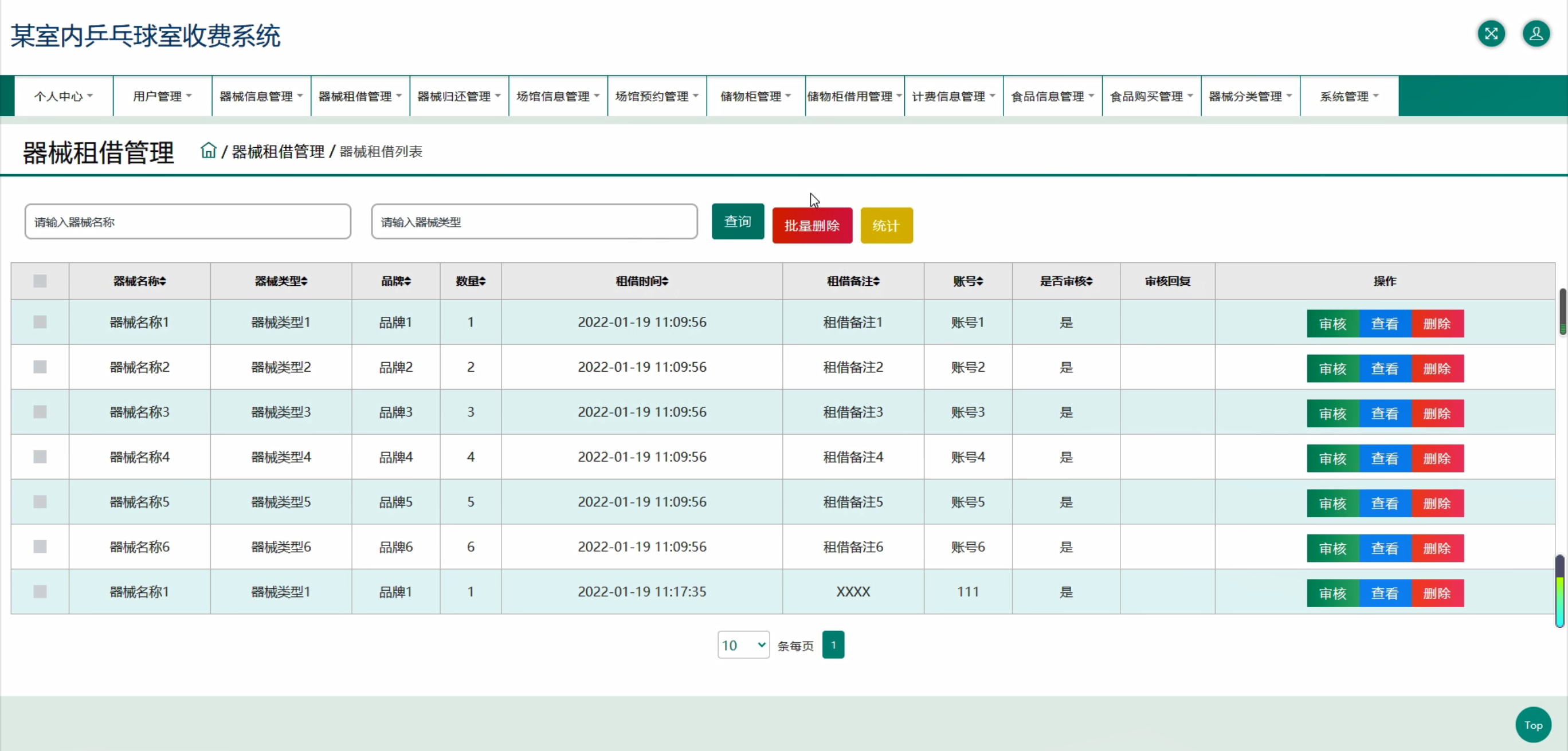
Task: Go to home via breadcrumb house icon
Action: pos(208,150)
